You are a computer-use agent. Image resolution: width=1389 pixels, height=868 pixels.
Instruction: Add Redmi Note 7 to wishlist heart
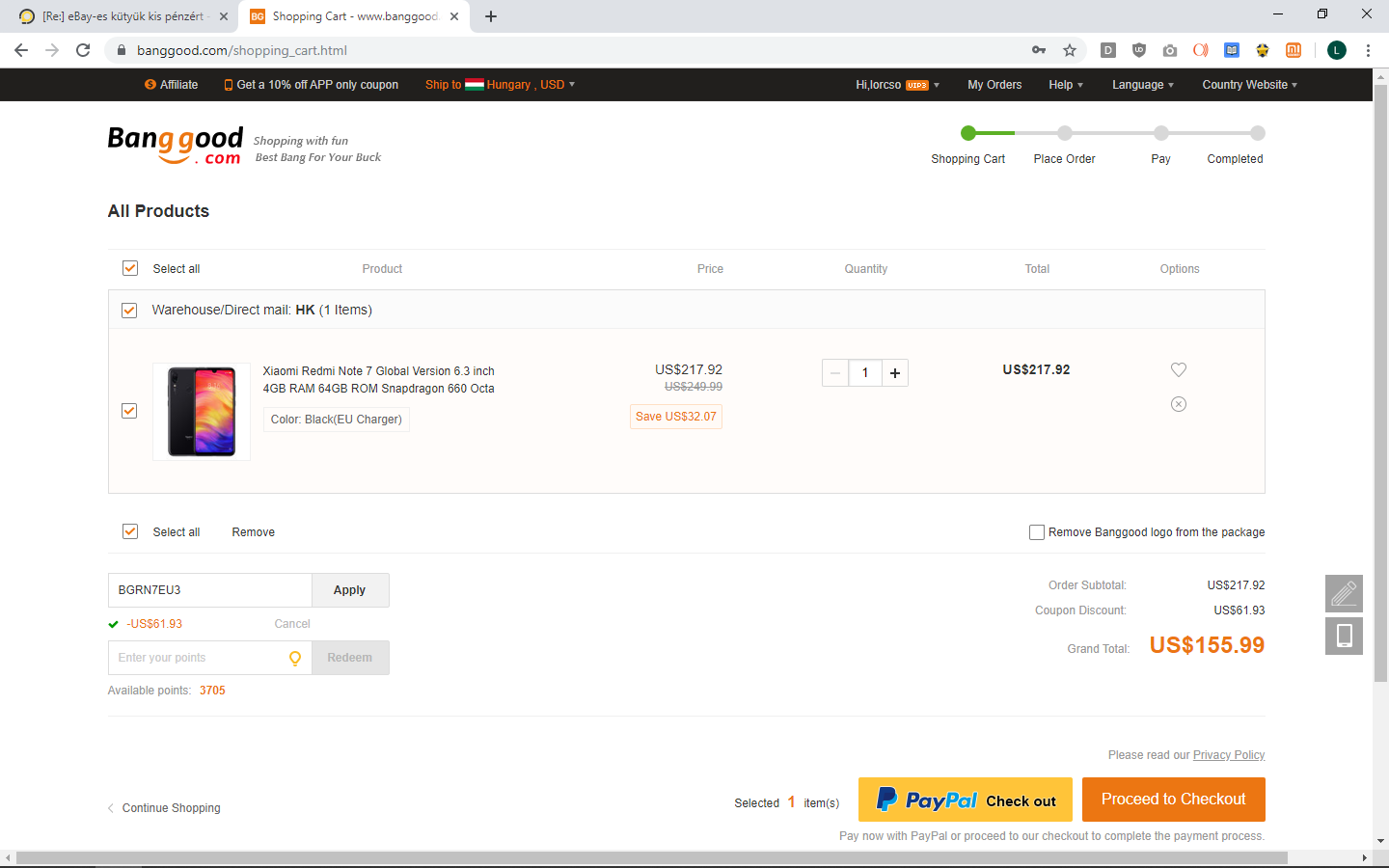pos(1179,369)
